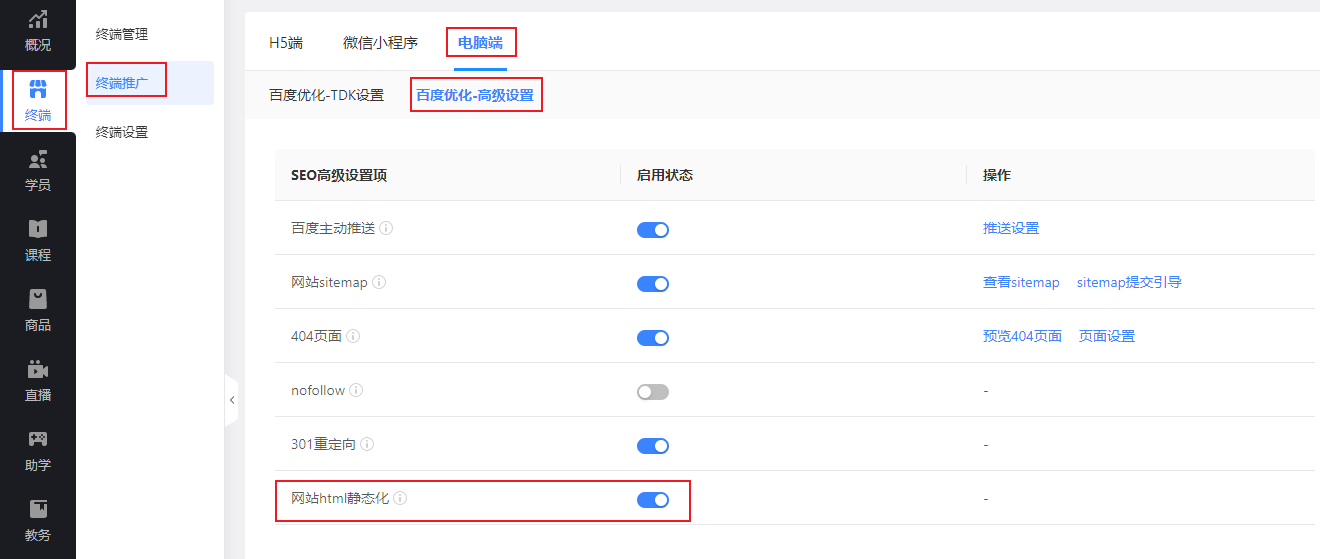Open the 查看sitemap link
Image resolution: width=1320 pixels, height=559 pixels.
click(x=1021, y=282)
